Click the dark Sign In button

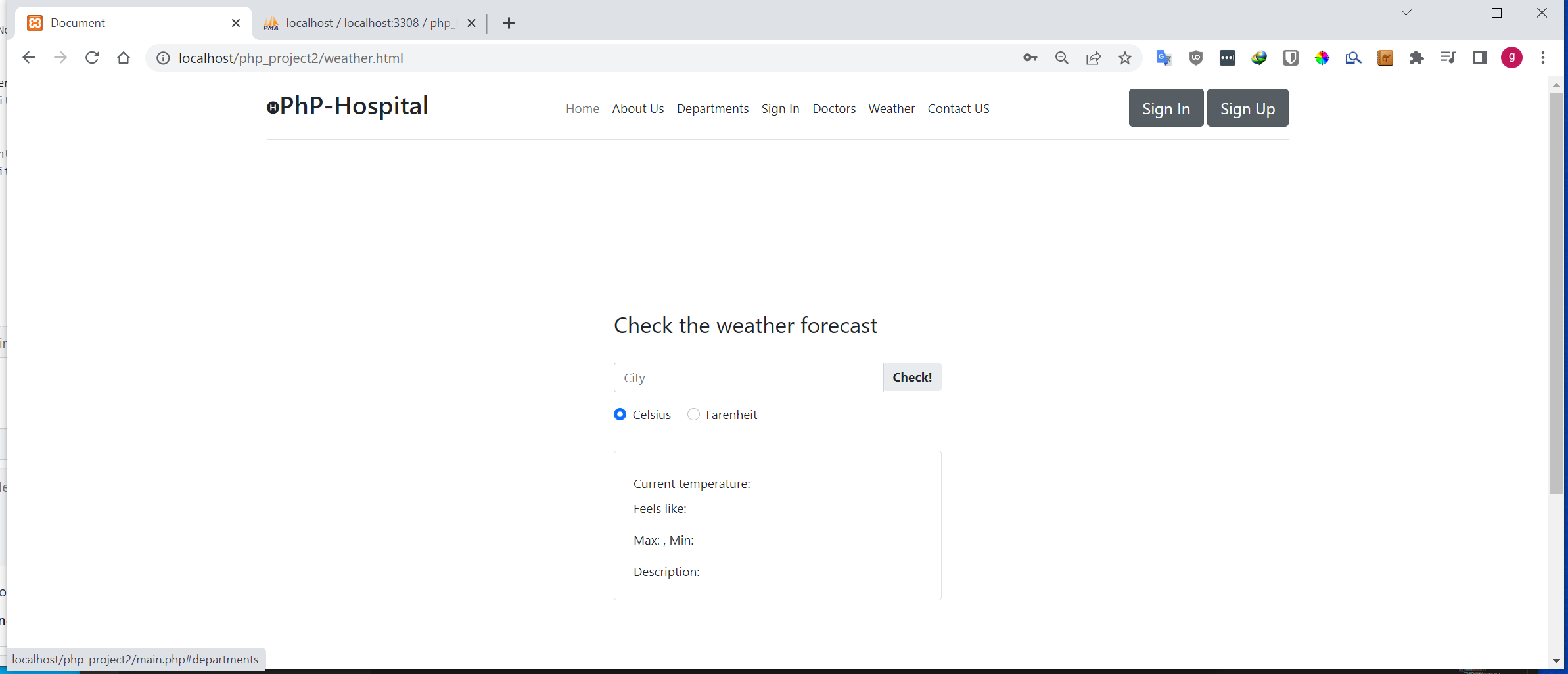click(x=1166, y=108)
